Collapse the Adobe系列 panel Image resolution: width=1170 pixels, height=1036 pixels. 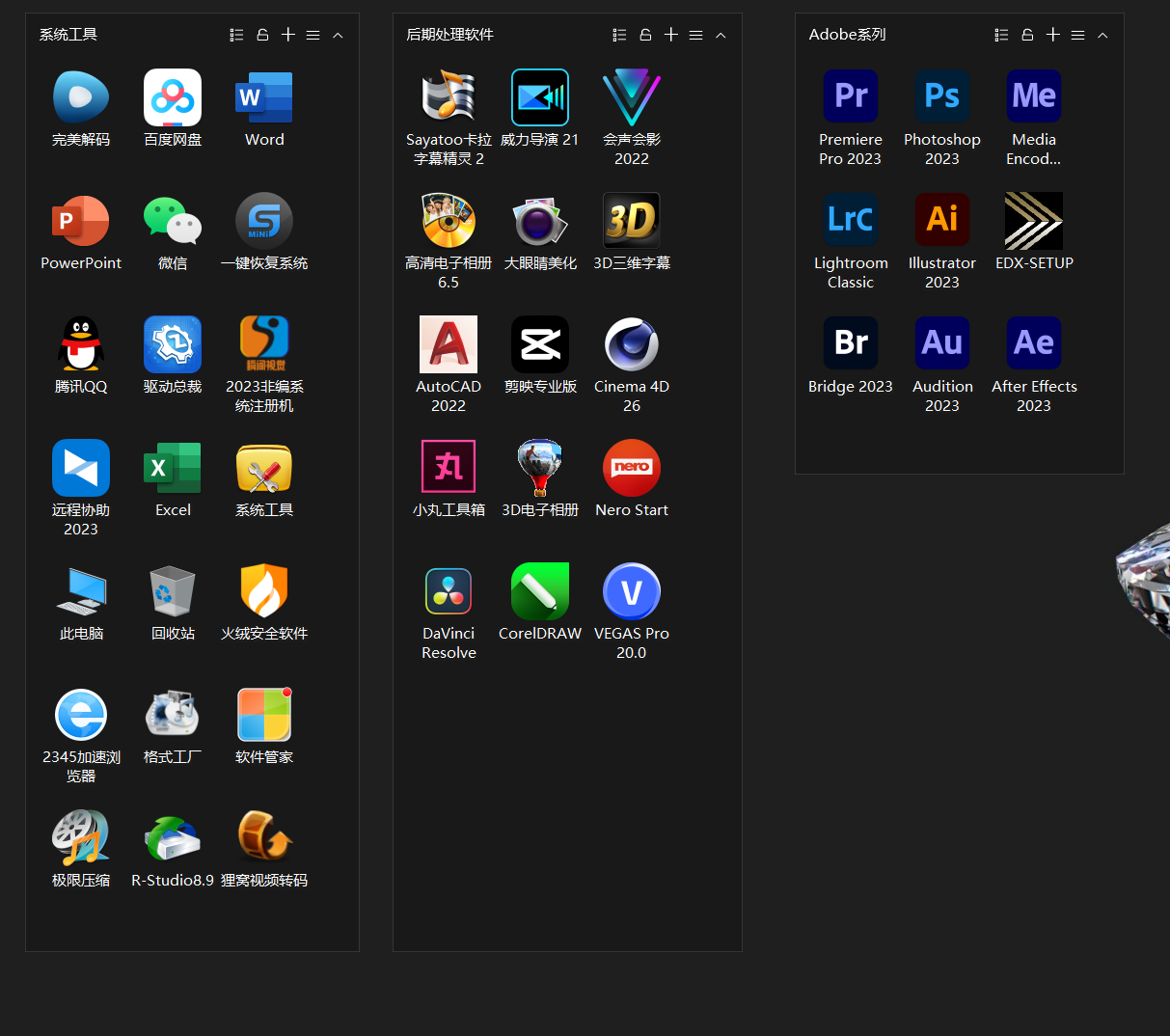click(x=1102, y=35)
